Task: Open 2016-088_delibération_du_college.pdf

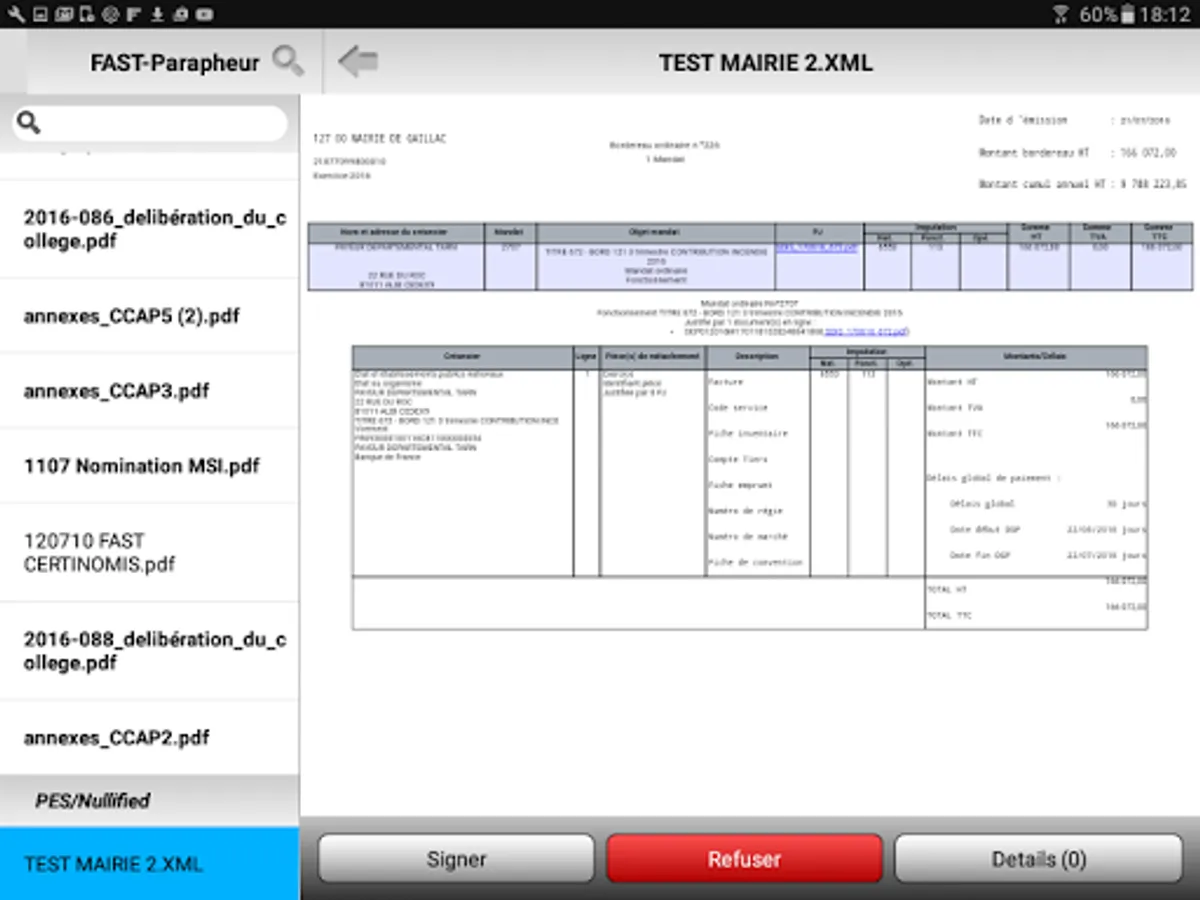Action: click(150, 651)
